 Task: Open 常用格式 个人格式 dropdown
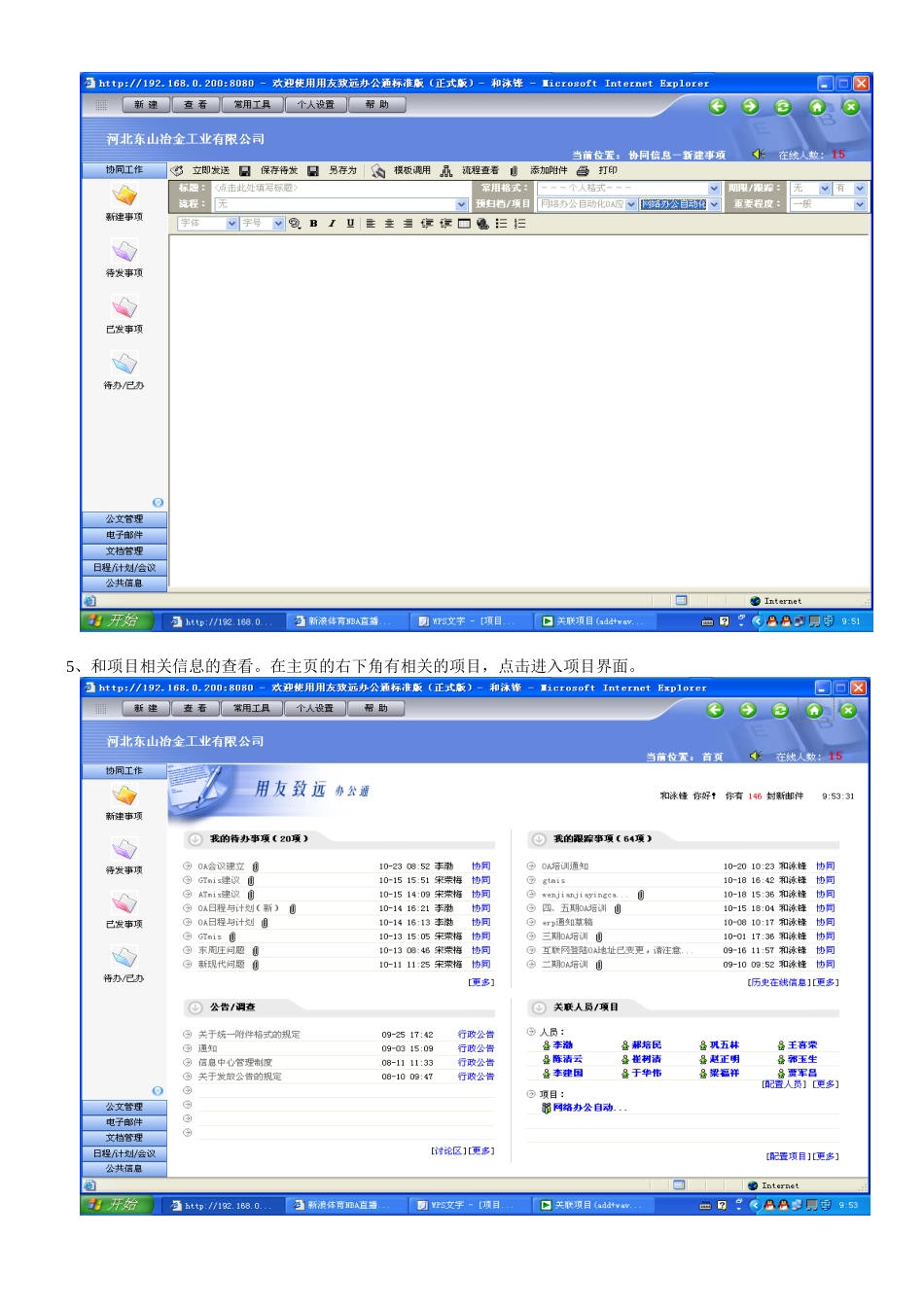(628, 188)
